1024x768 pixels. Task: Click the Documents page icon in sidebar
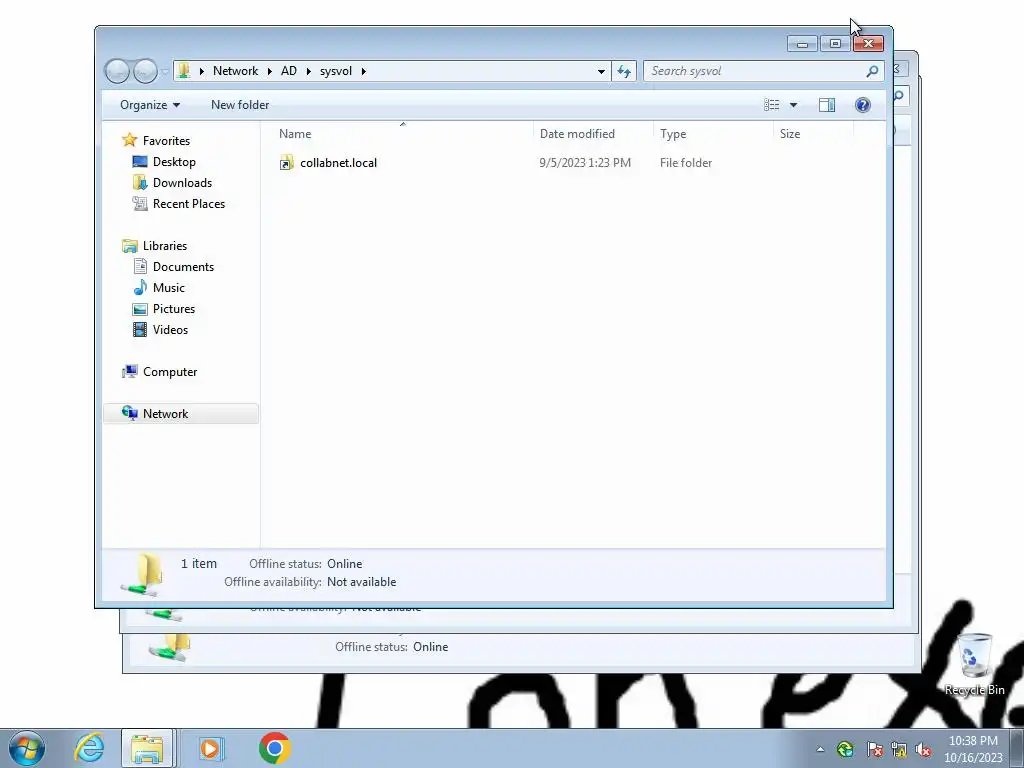(140, 266)
